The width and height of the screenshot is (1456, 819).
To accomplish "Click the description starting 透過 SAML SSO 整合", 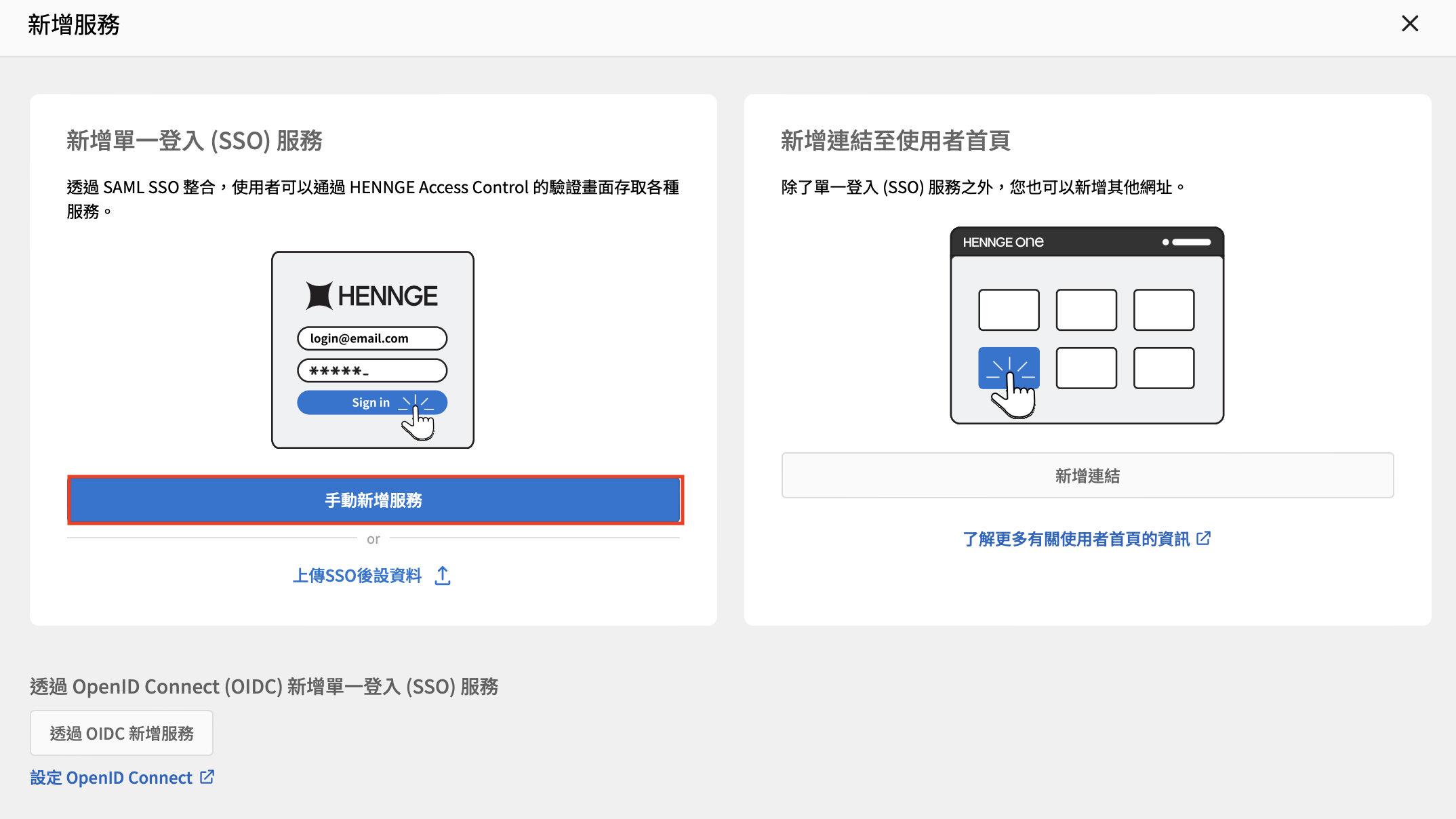I will (373, 199).
